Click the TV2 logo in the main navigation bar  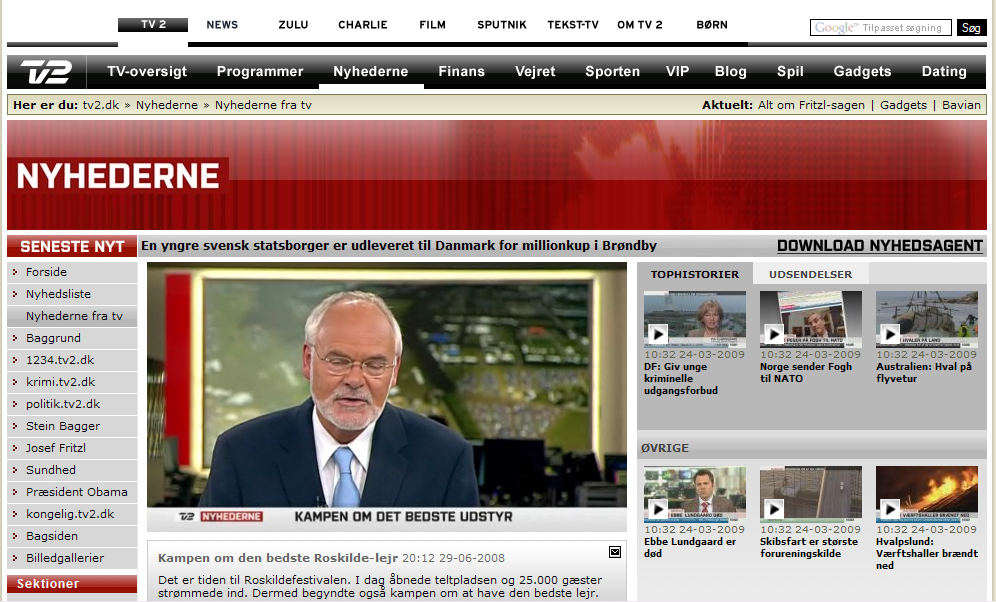46,72
